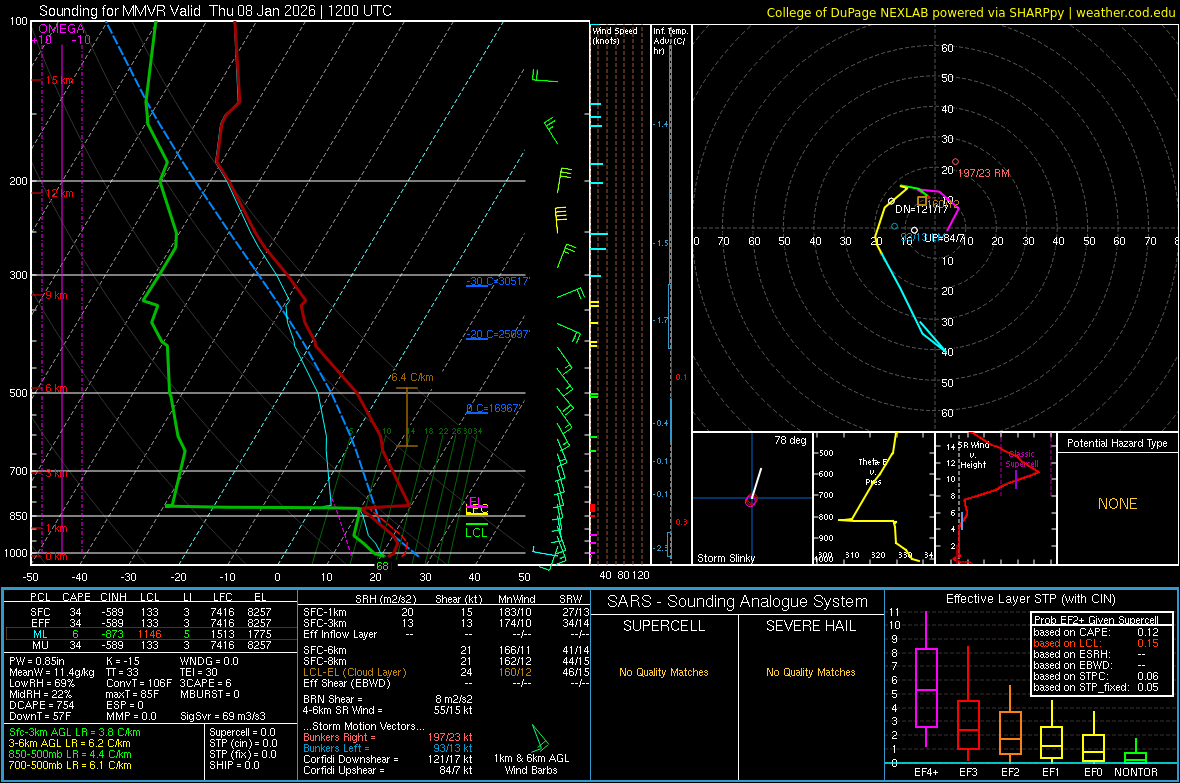Click the 'DN=121/17' hodograph label
This screenshot has width=1180, height=783.
[x=921, y=209]
